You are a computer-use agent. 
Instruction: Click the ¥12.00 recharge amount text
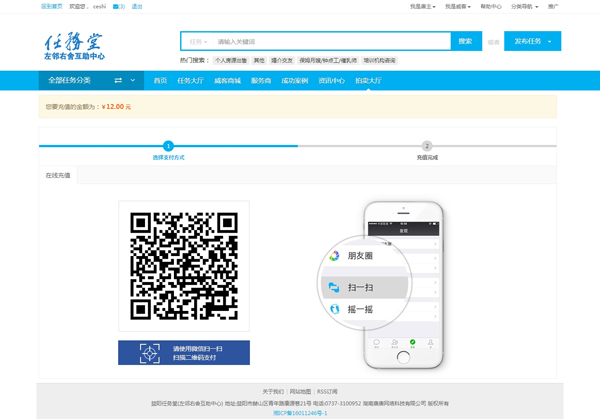click(116, 107)
